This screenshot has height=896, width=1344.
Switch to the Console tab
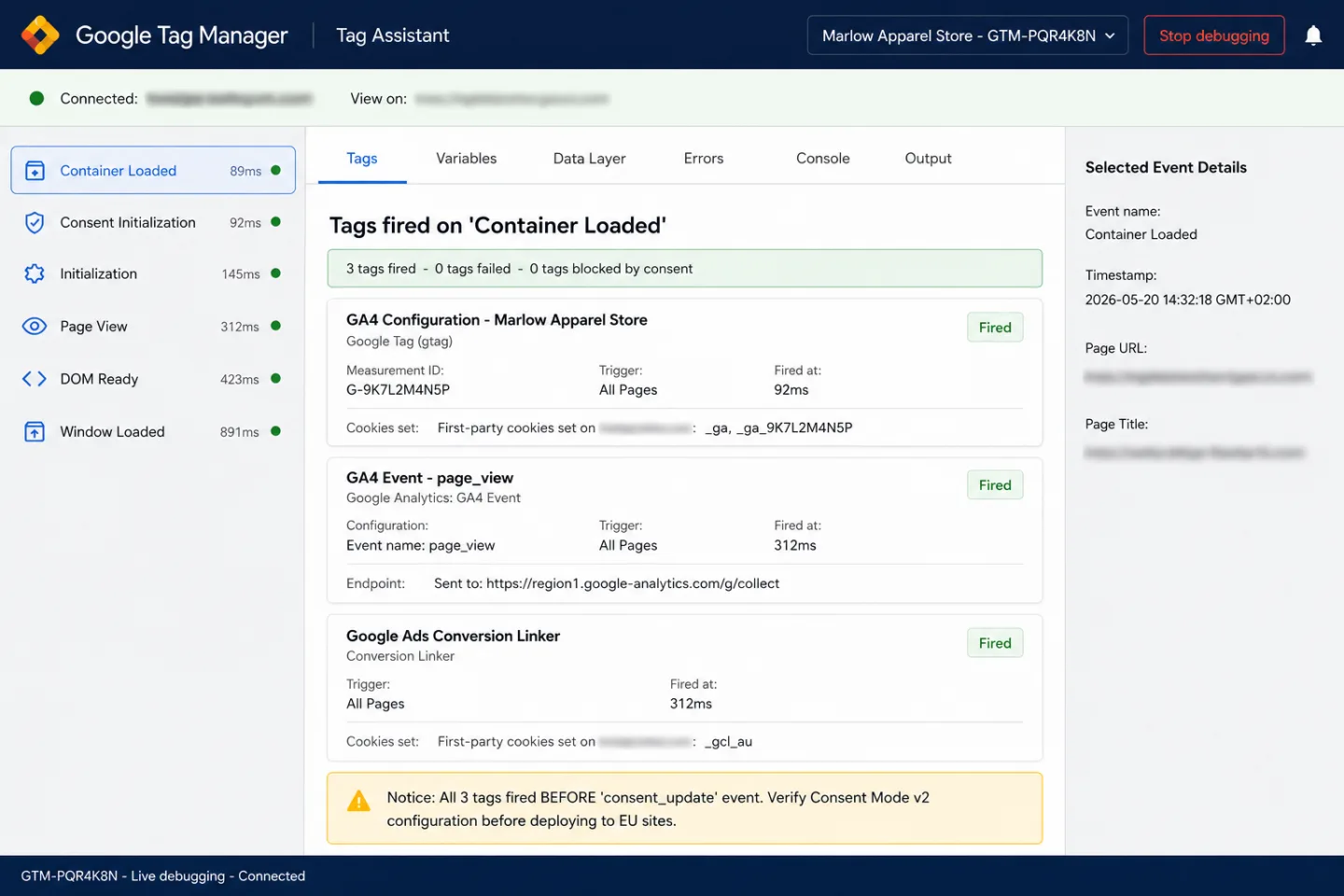tap(822, 159)
